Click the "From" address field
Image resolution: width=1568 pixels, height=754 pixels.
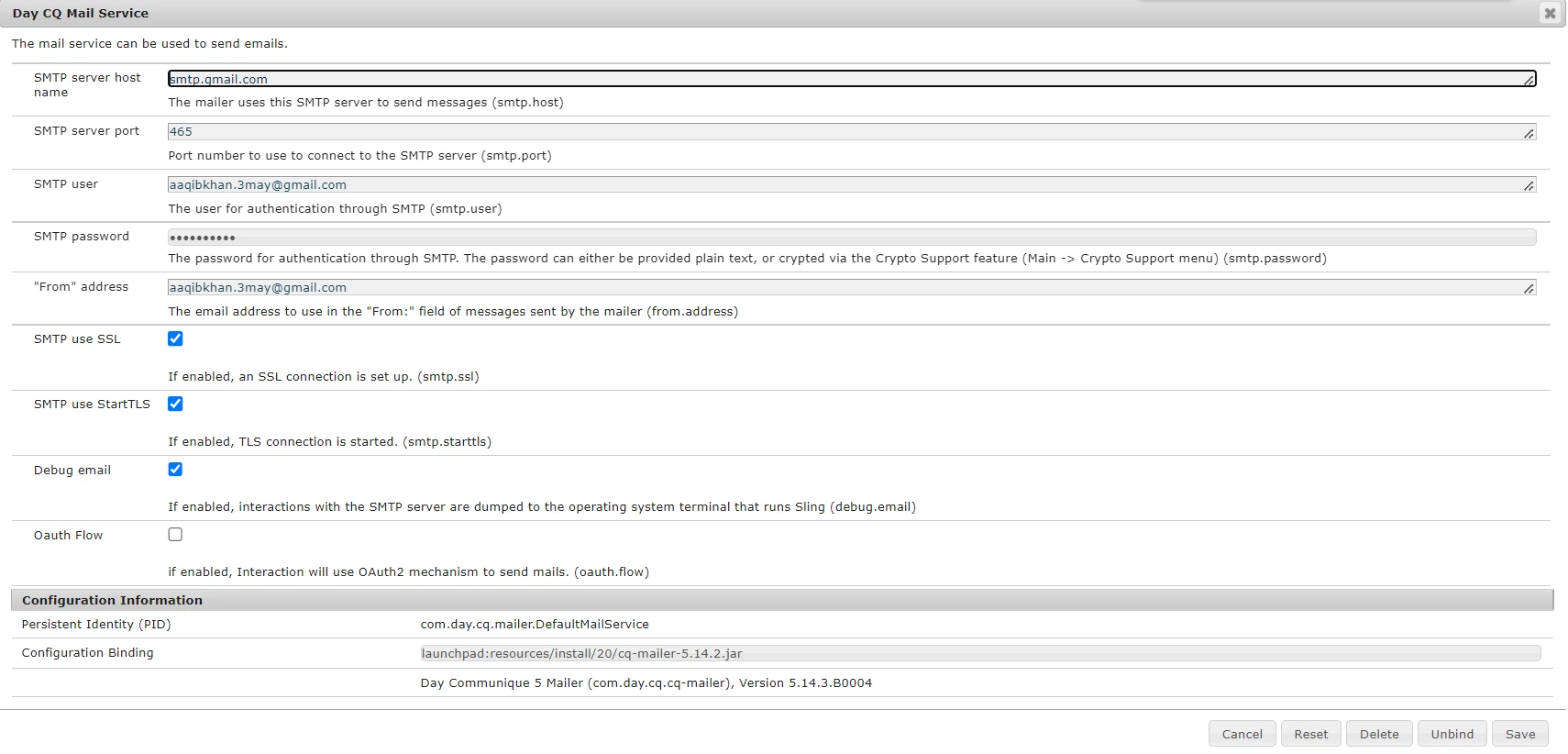point(852,288)
